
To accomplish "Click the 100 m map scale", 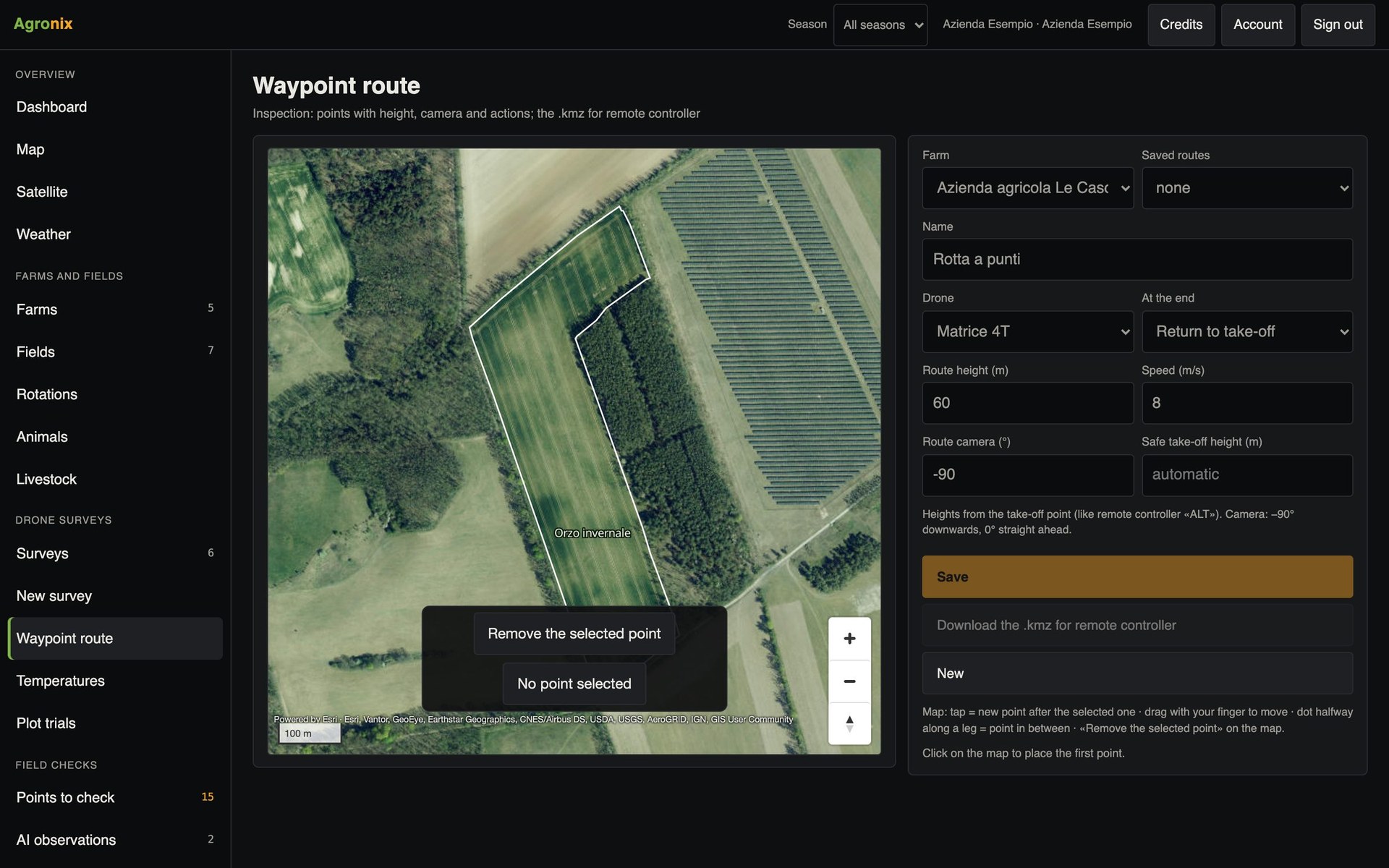I will tap(310, 733).
